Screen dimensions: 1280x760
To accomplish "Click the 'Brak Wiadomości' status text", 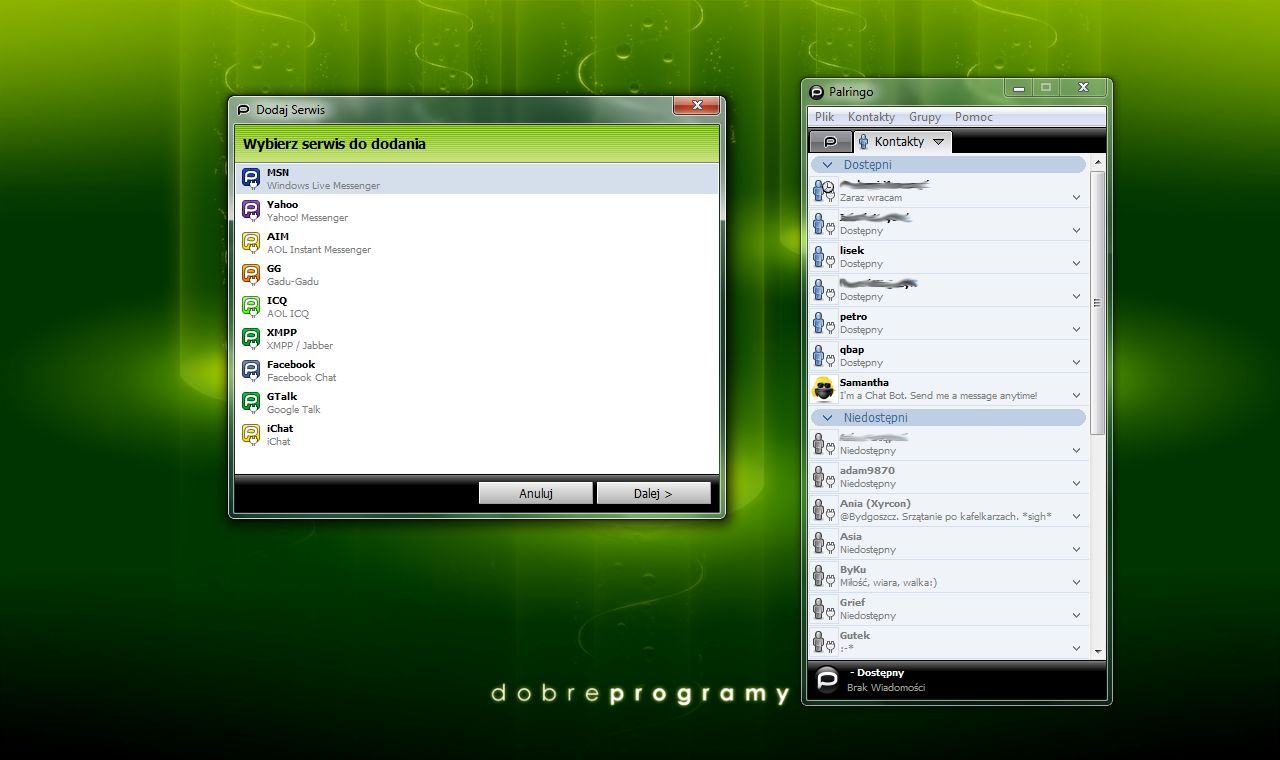I will point(885,688).
